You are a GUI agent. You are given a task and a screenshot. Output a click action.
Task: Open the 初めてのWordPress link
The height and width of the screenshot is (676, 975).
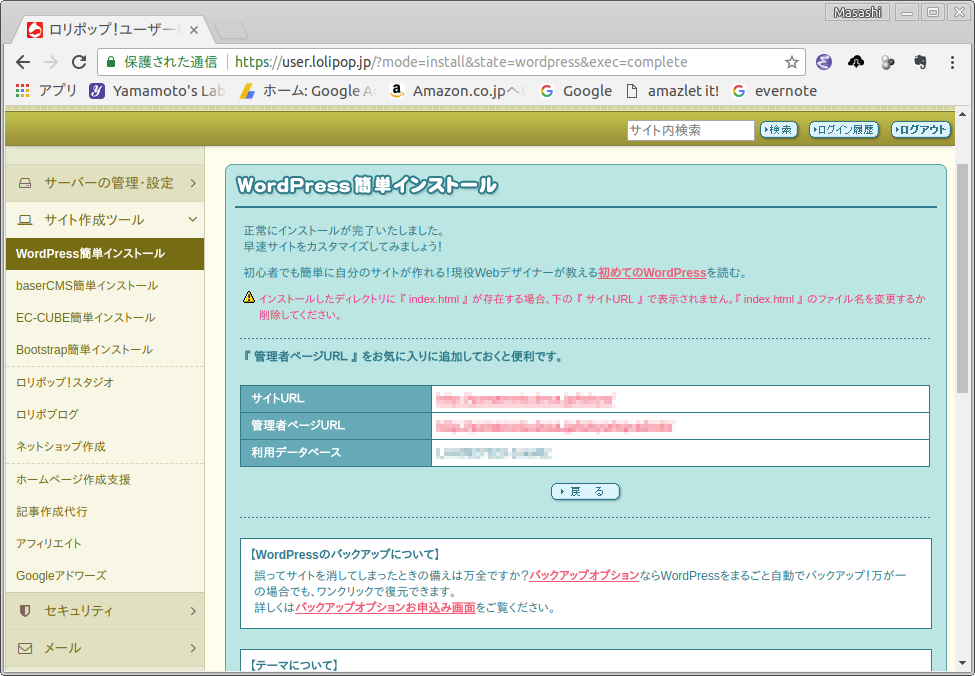pyautogui.click(x=652, y=272)
